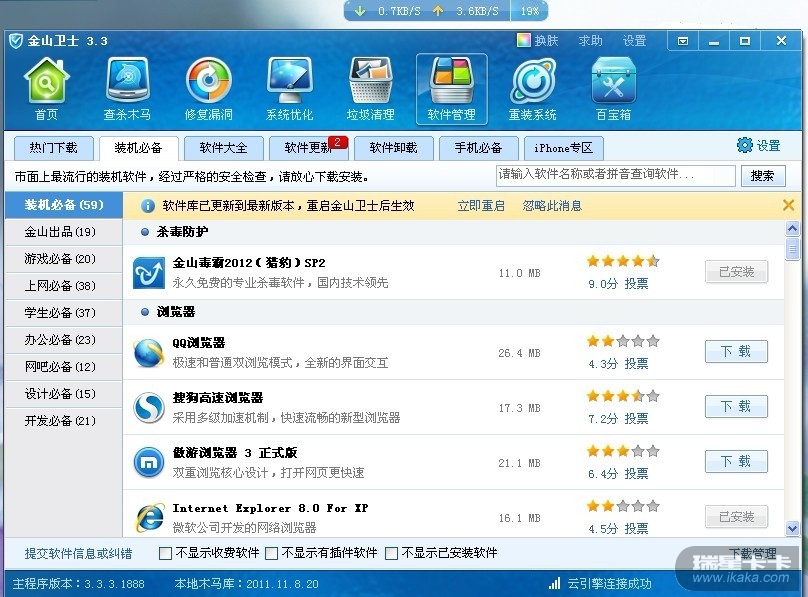
Task: Dismiss the yellow notification with the X
Action: point(788,205)
